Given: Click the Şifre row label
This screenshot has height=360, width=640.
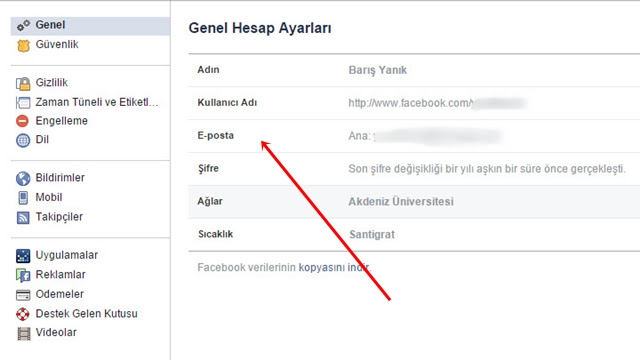Looking at the screenshot, I should pos(208,168).
